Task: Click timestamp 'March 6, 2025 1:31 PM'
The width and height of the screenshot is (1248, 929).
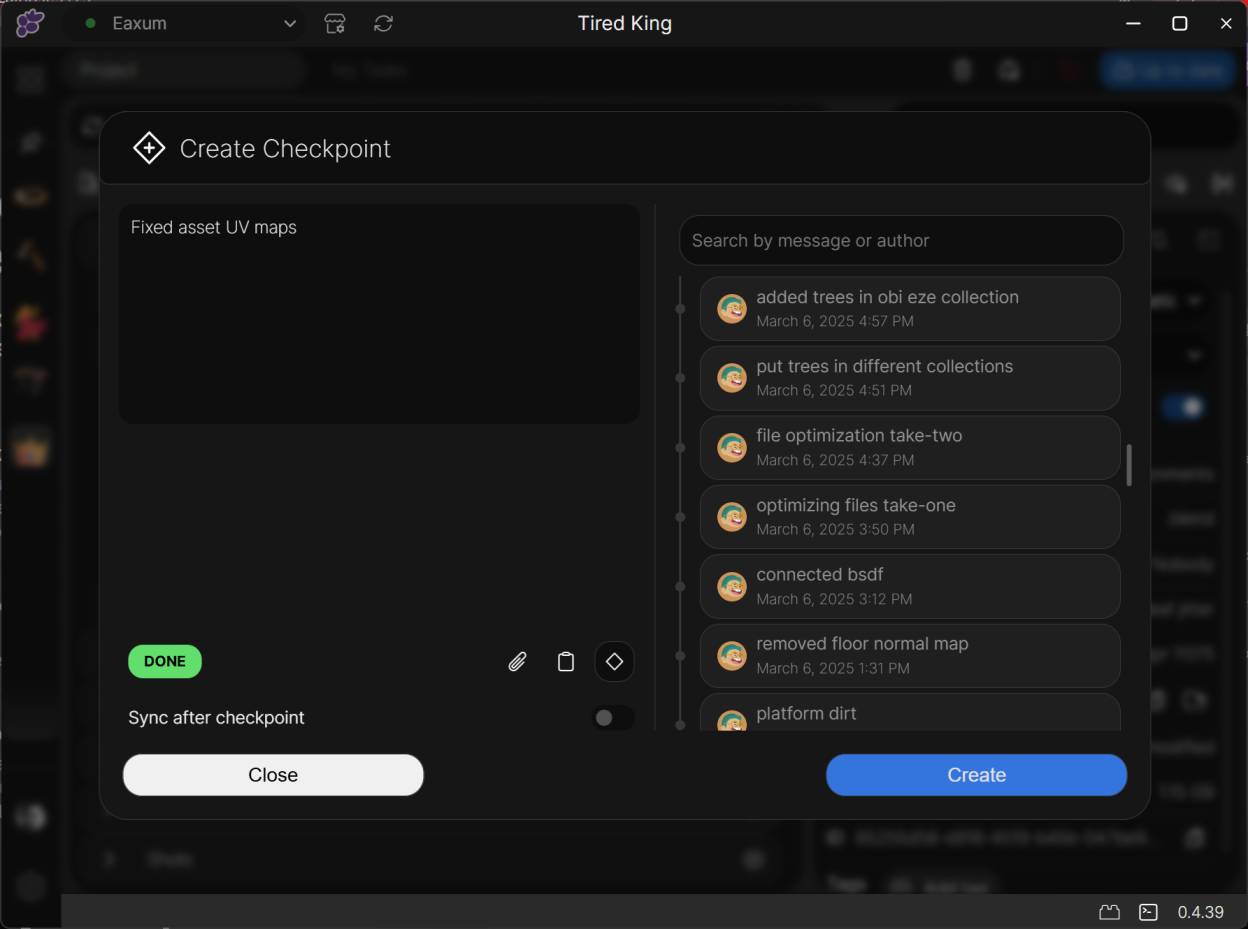Action: click(833, 669)
